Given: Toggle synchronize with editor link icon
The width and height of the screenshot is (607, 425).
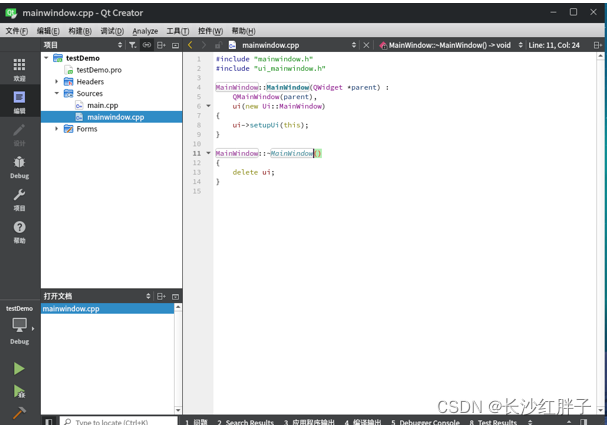Looking at the screenshot, I should pos(147,45).
